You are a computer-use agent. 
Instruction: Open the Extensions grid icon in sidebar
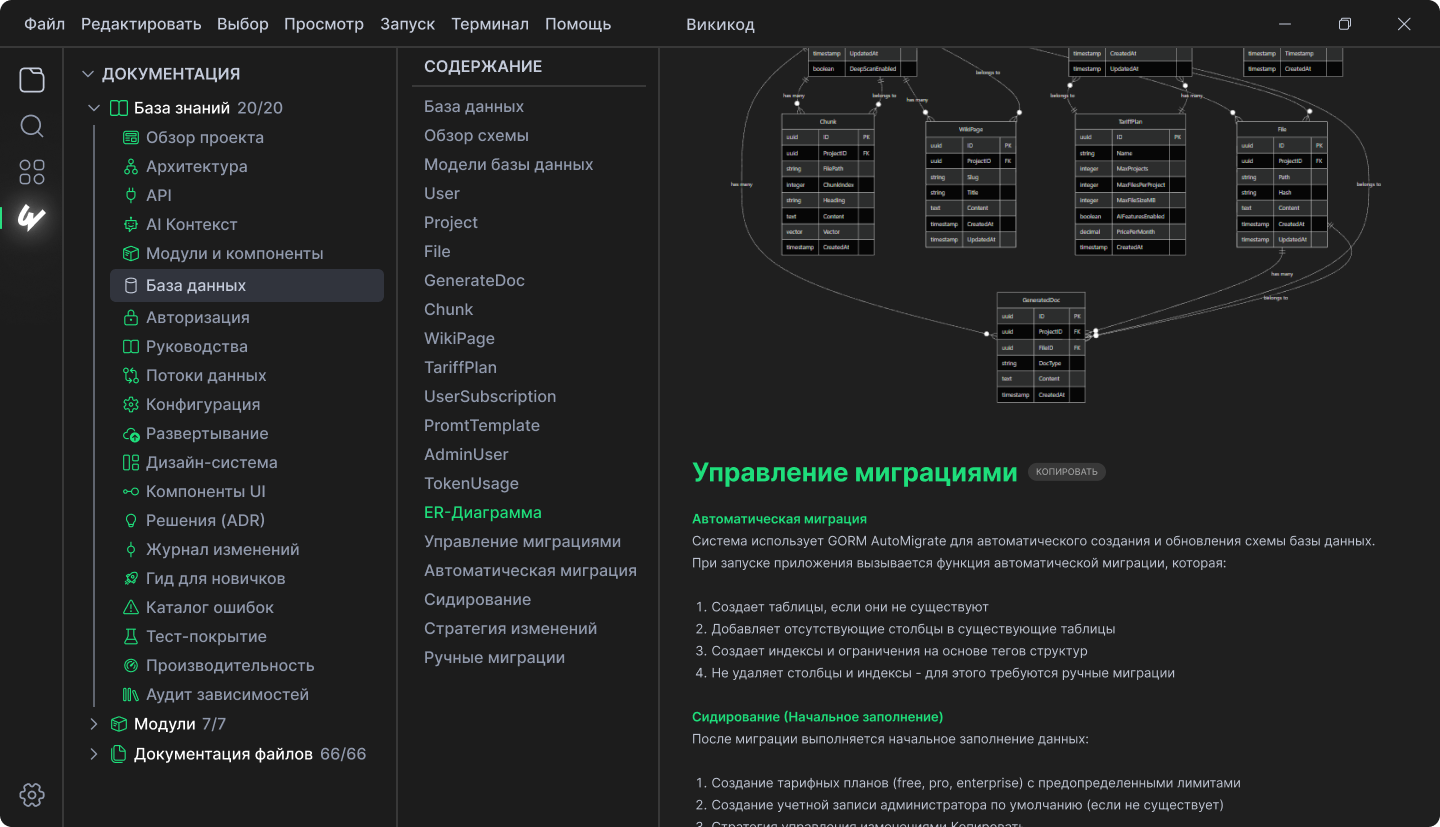point(32,172)
